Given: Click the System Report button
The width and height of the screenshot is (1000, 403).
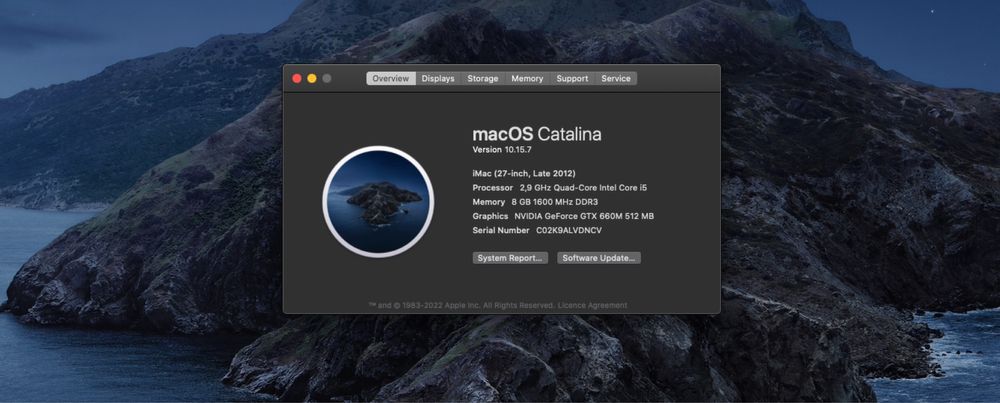Looking at the screenshot, I should [510, 258].
